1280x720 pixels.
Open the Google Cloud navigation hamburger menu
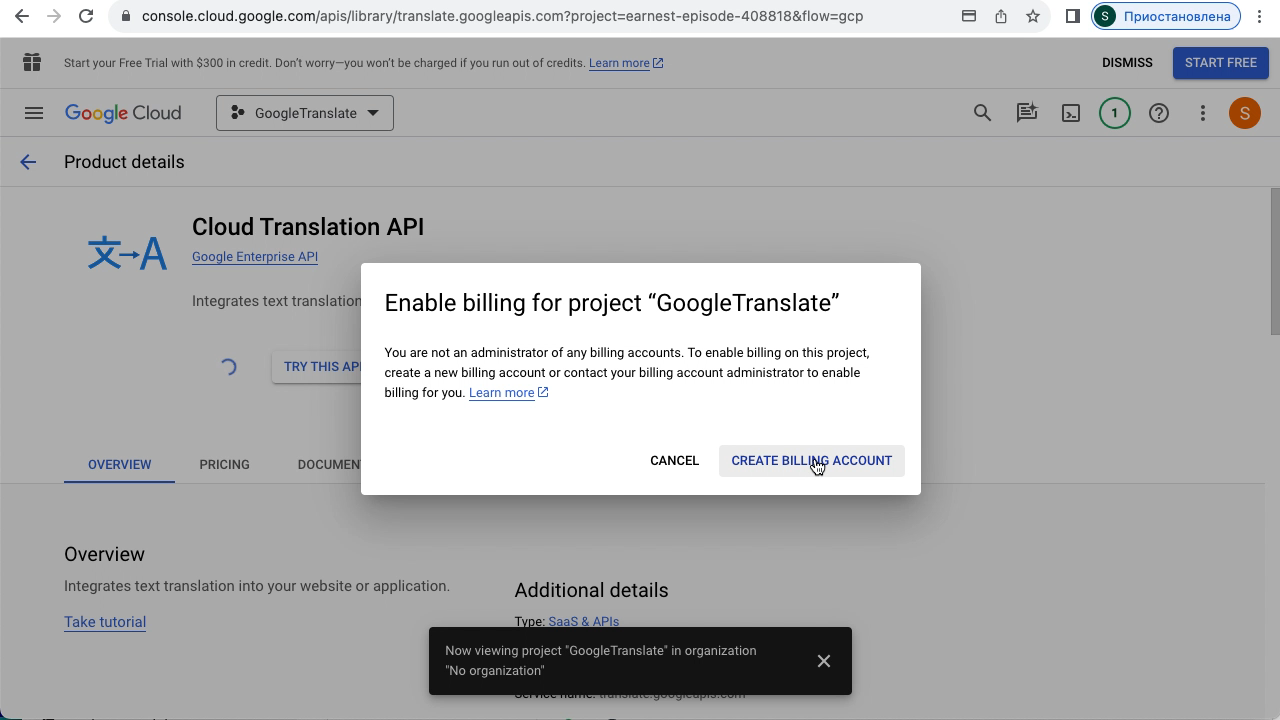(x=34, y=113)
